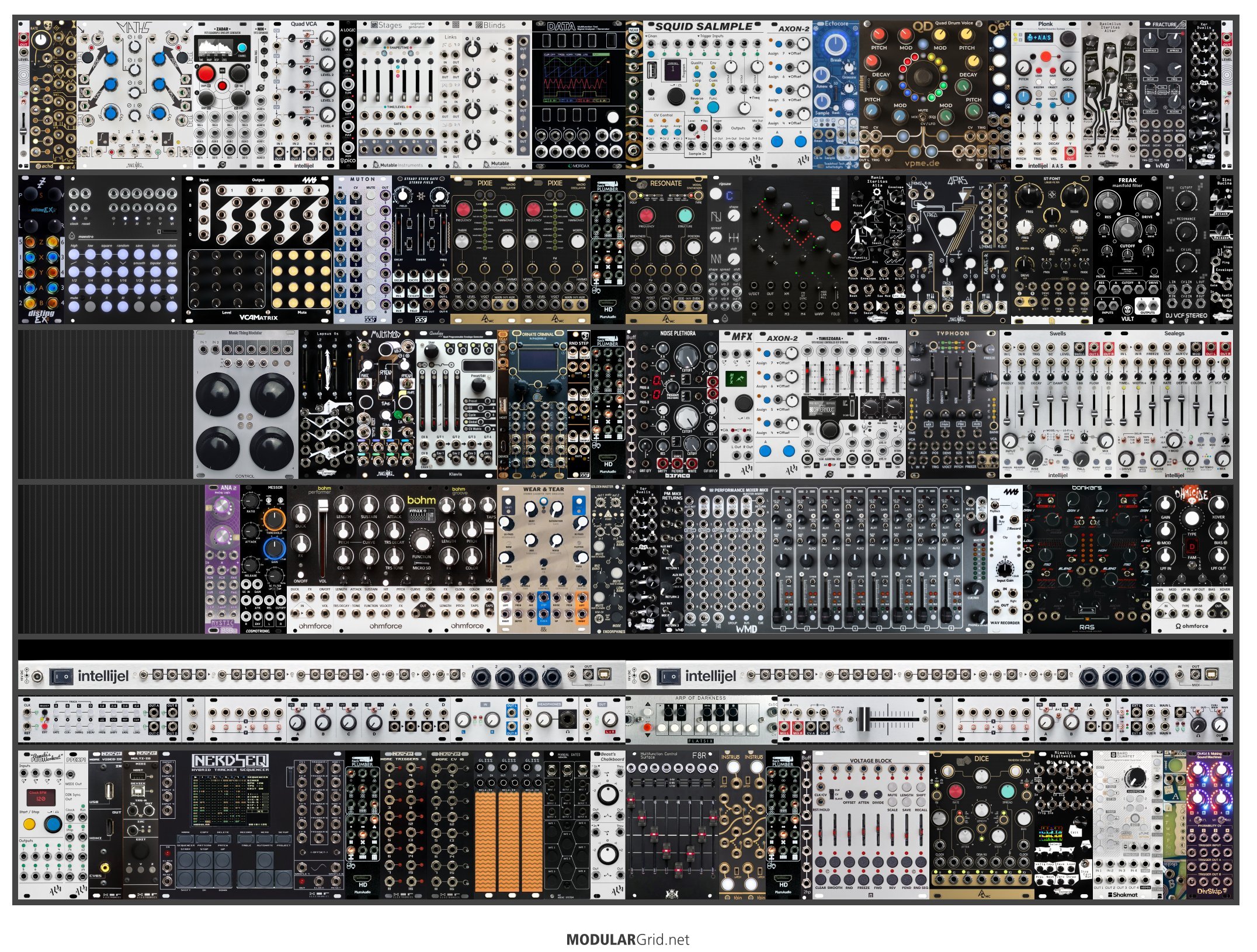Viewport: 1257px width, 952px height.
Task: Click the MODULARGrid.net logo text
Action: (x=627, y=940)
